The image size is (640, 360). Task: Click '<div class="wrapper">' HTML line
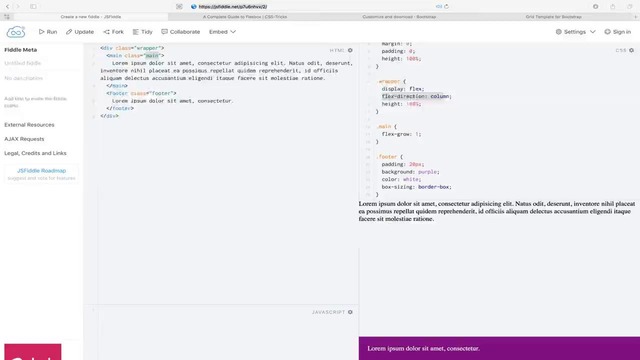pyautogui.click(x=132, y=48)
